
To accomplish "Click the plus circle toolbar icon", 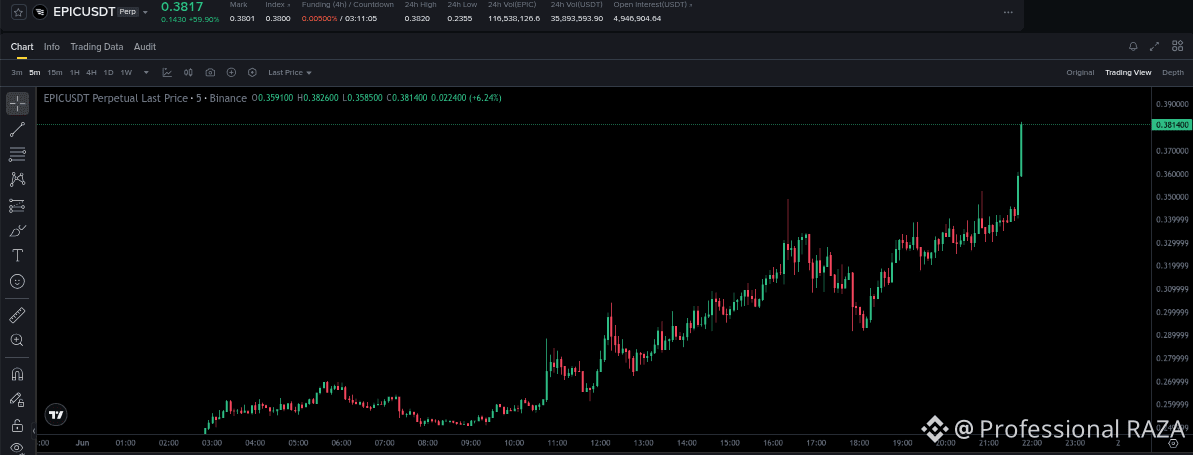I will [231, 72].
